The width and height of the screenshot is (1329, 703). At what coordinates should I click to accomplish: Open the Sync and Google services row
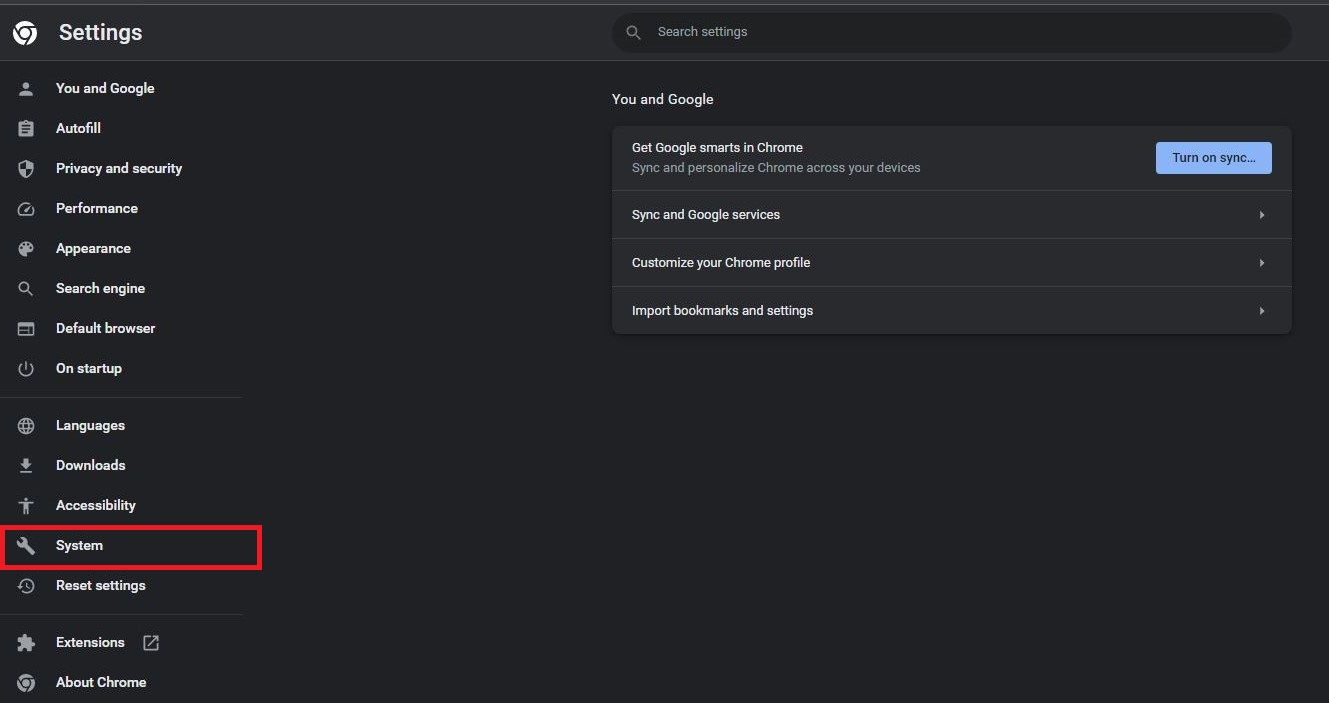tap(952, 215)
